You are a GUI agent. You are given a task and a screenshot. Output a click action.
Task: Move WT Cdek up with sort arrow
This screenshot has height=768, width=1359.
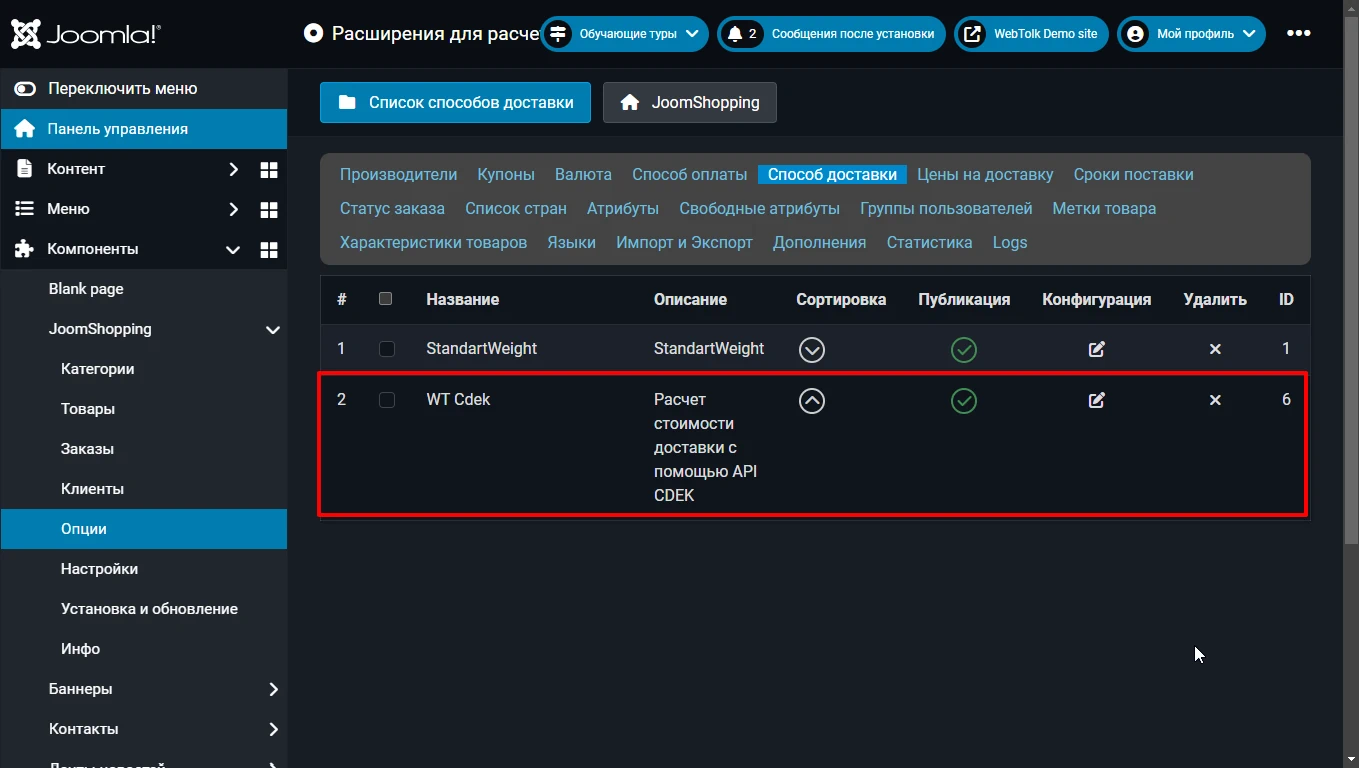click(x=812, y=401)
